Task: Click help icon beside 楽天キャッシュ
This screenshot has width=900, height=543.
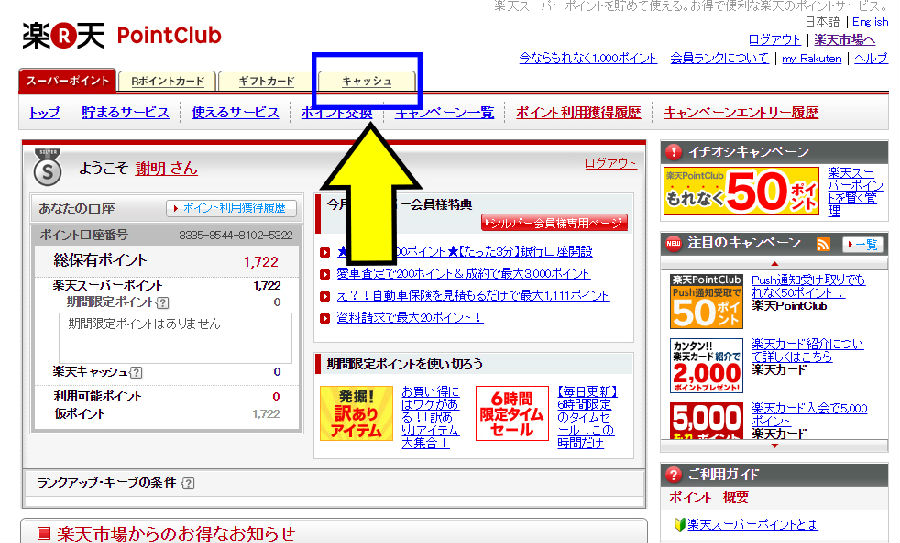Action: click(135, 373)
